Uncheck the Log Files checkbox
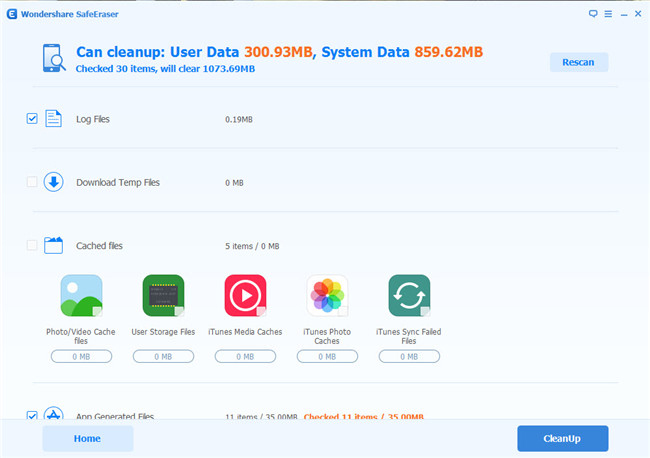 [x=32, y=119]
